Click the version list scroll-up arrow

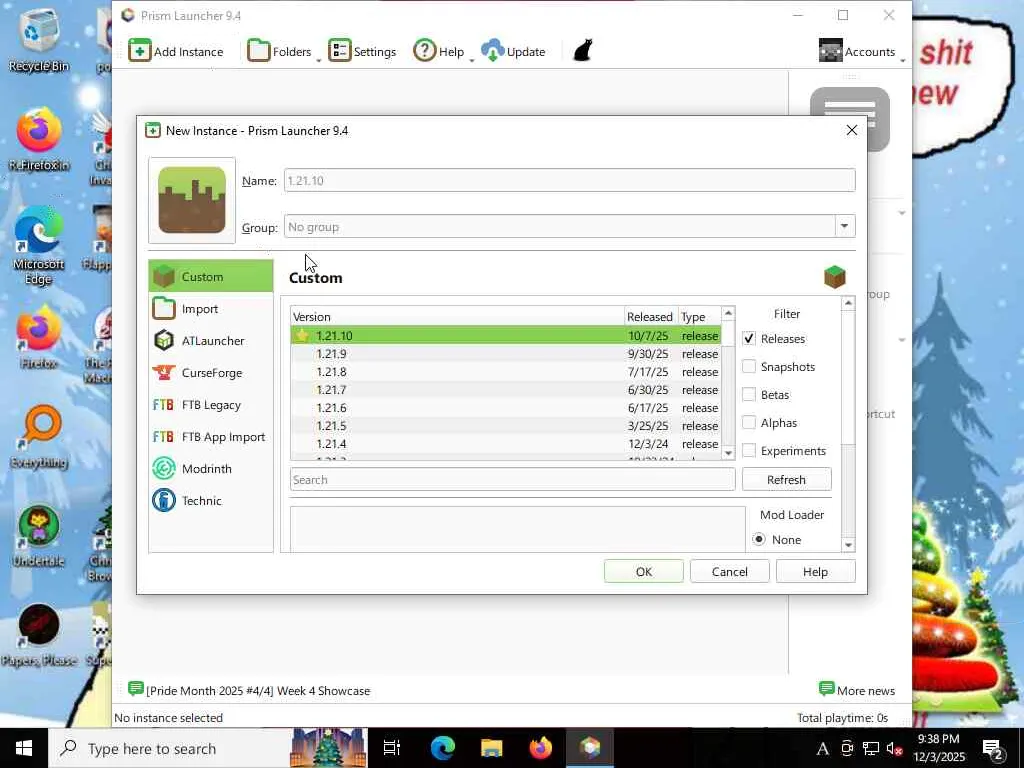[x=728, y=313]
